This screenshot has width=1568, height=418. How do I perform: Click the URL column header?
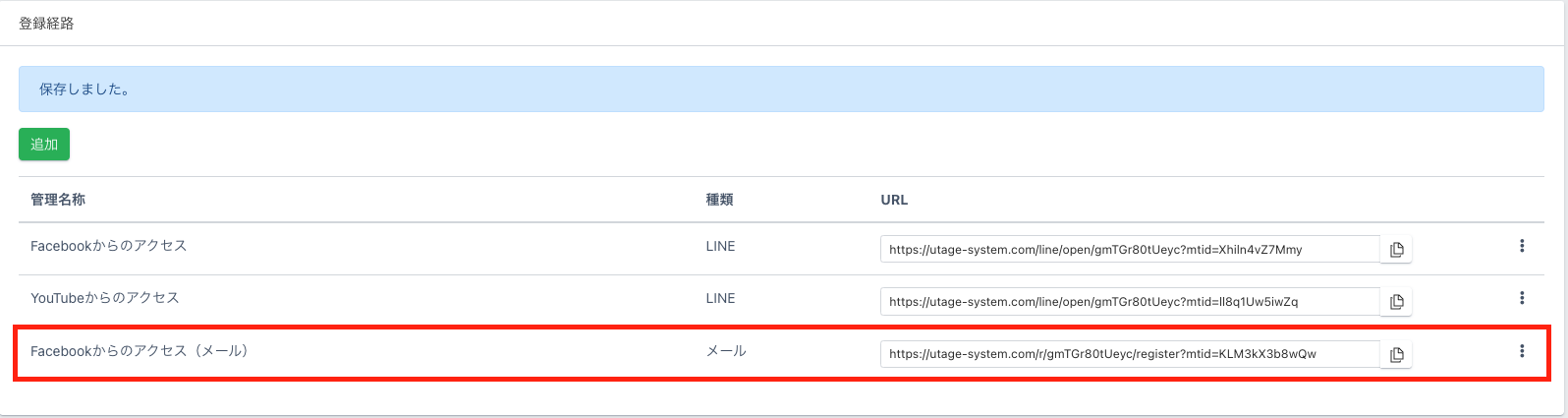coord(894,200)
